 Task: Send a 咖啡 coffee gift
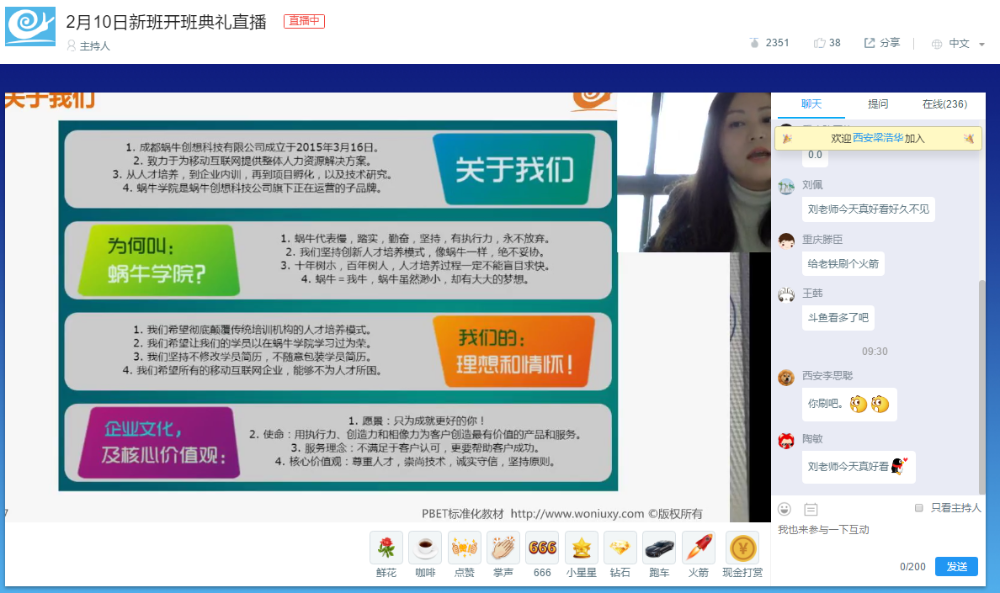click(425, 548)
